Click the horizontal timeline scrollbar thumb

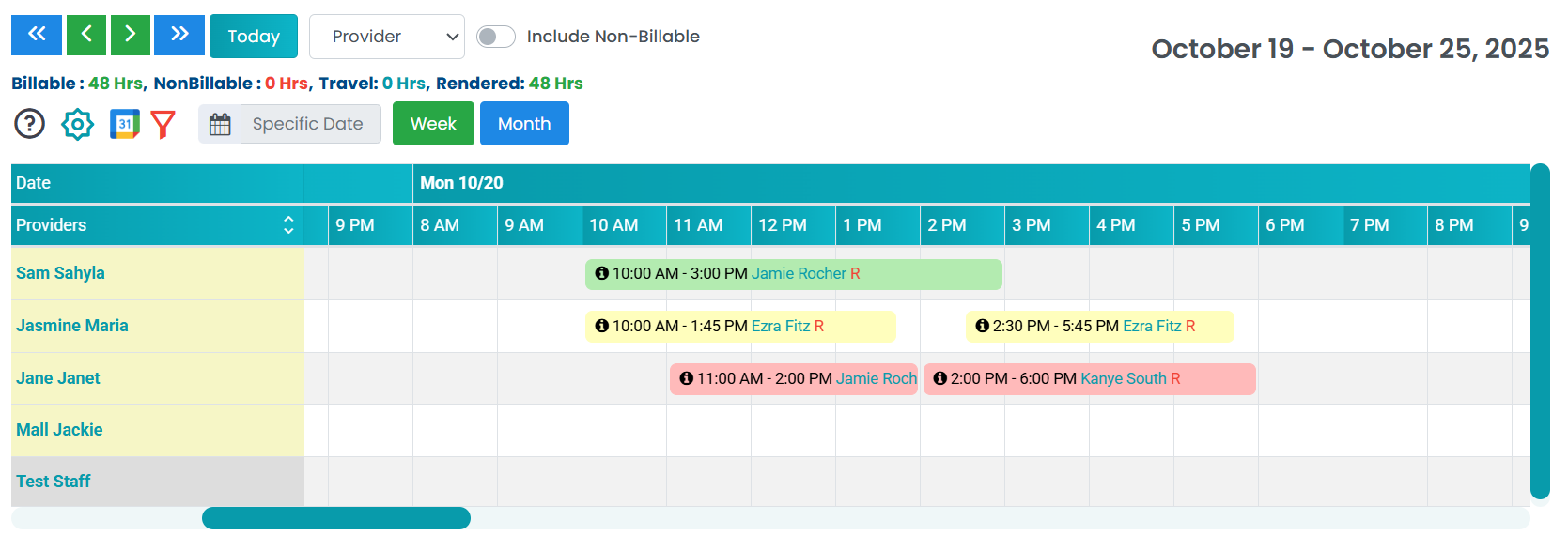pos(336,518)
